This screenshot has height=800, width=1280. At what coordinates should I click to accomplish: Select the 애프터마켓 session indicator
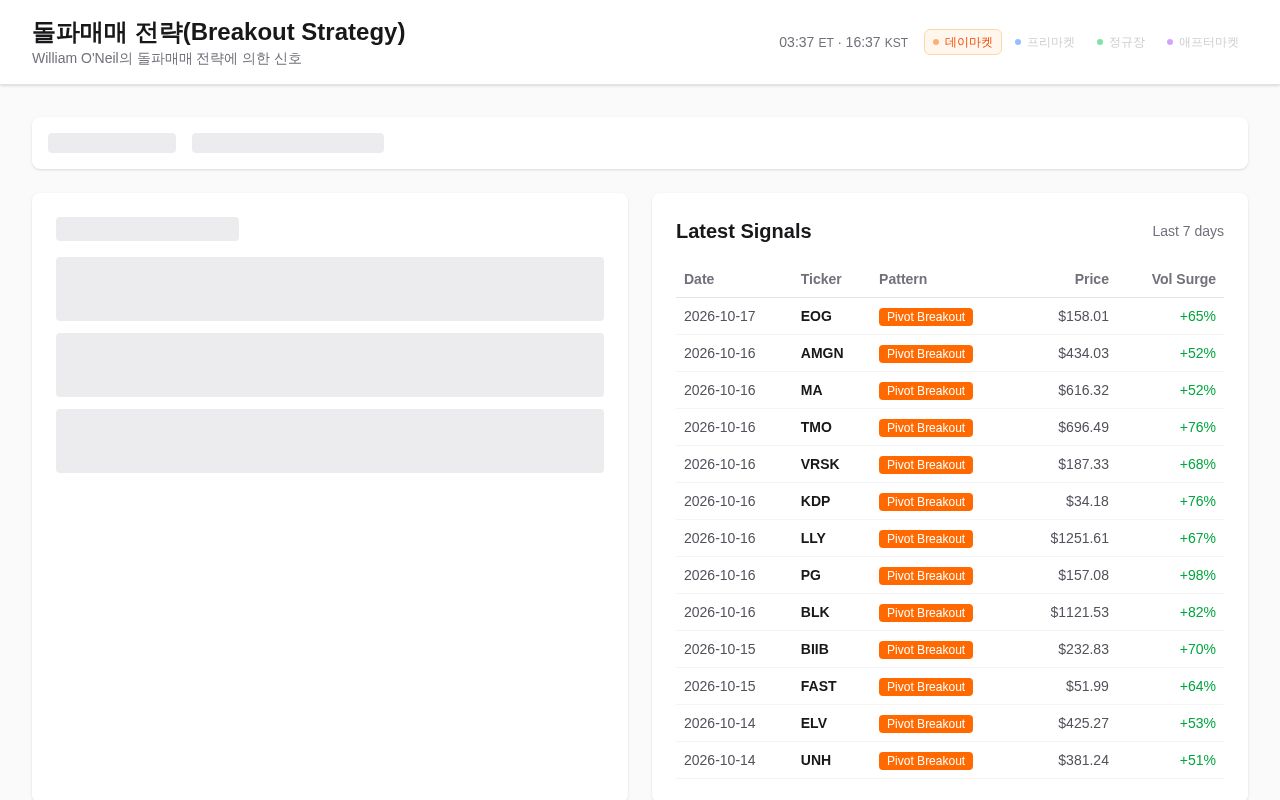[1203, 42]
